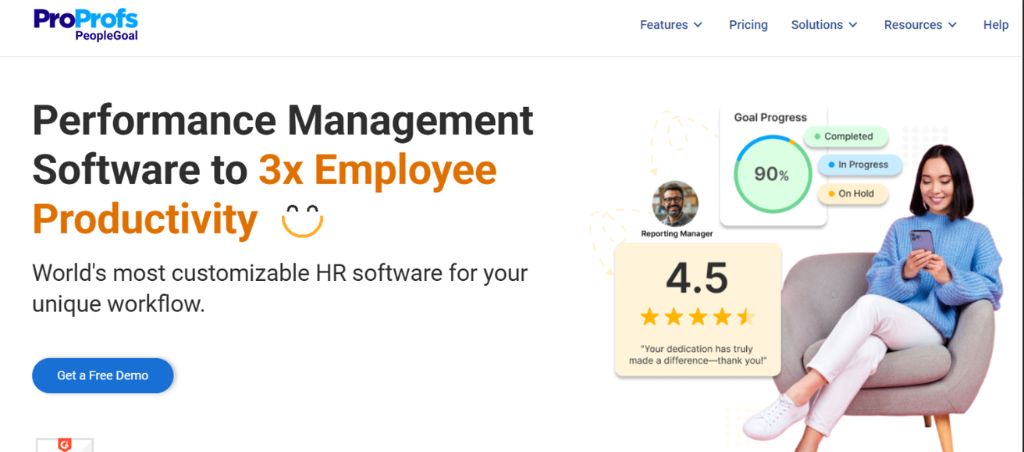Viewport: 1024px width, 452px height.
Task: Click the green Completed status dot
Action: pos(817,137)
